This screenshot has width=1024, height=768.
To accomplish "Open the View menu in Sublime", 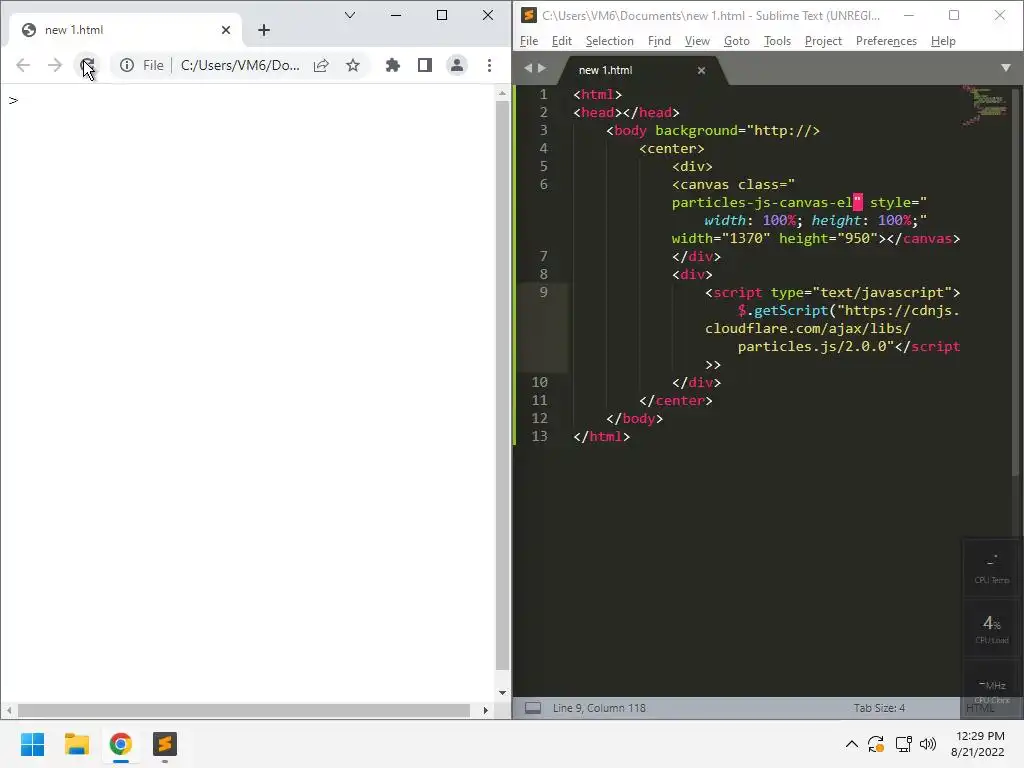I will [697, 40].
